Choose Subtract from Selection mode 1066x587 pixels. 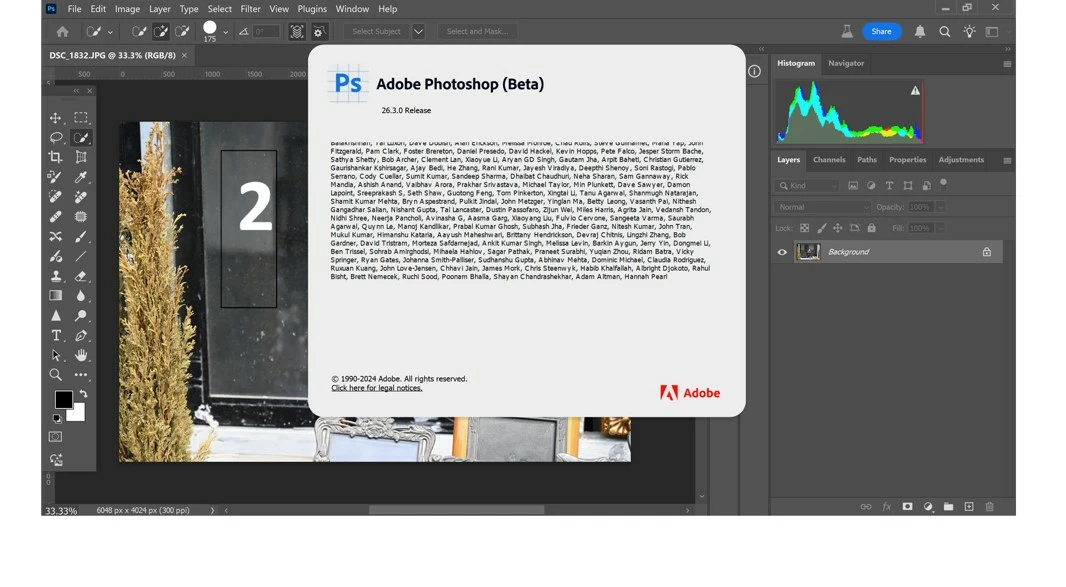tap(182, 31)
